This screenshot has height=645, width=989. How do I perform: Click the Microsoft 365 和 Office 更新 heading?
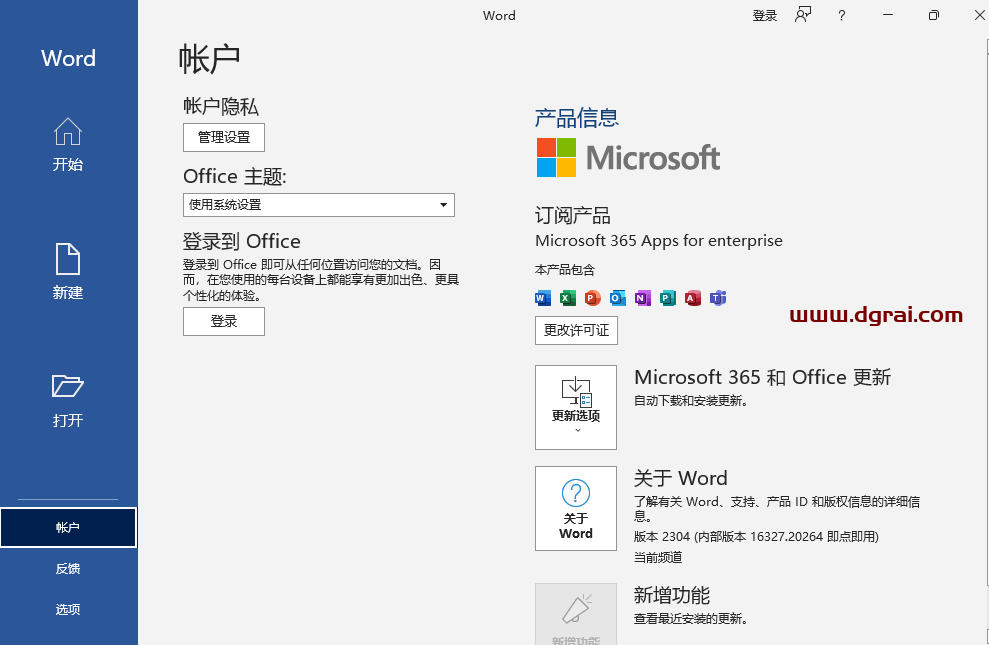click(x=762, y=377)
